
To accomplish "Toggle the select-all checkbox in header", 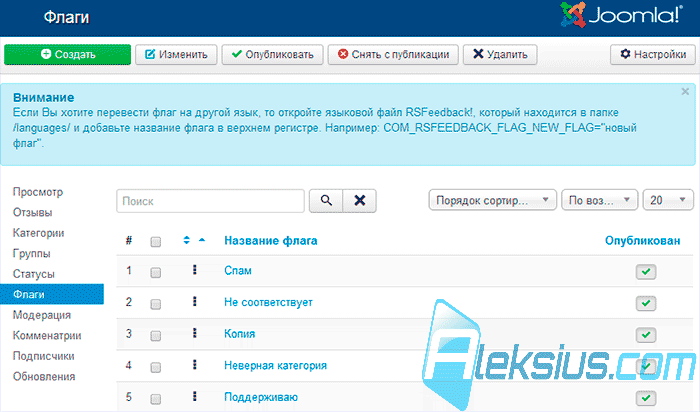I will pyautogui.click(x=155, y=241).
